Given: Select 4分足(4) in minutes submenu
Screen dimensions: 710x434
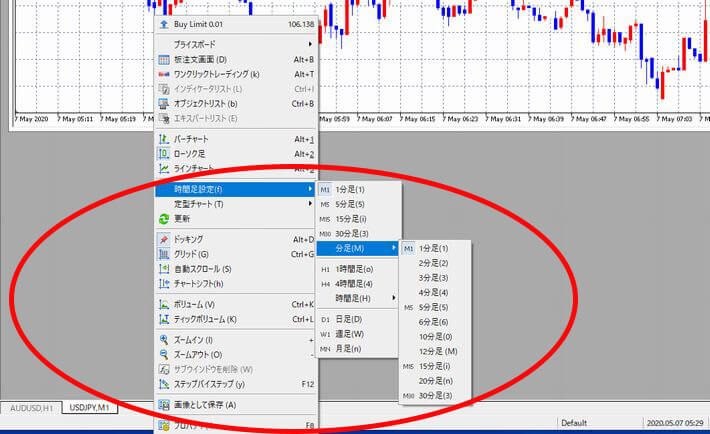Looking at the screenshot, I should coord(433,293).
